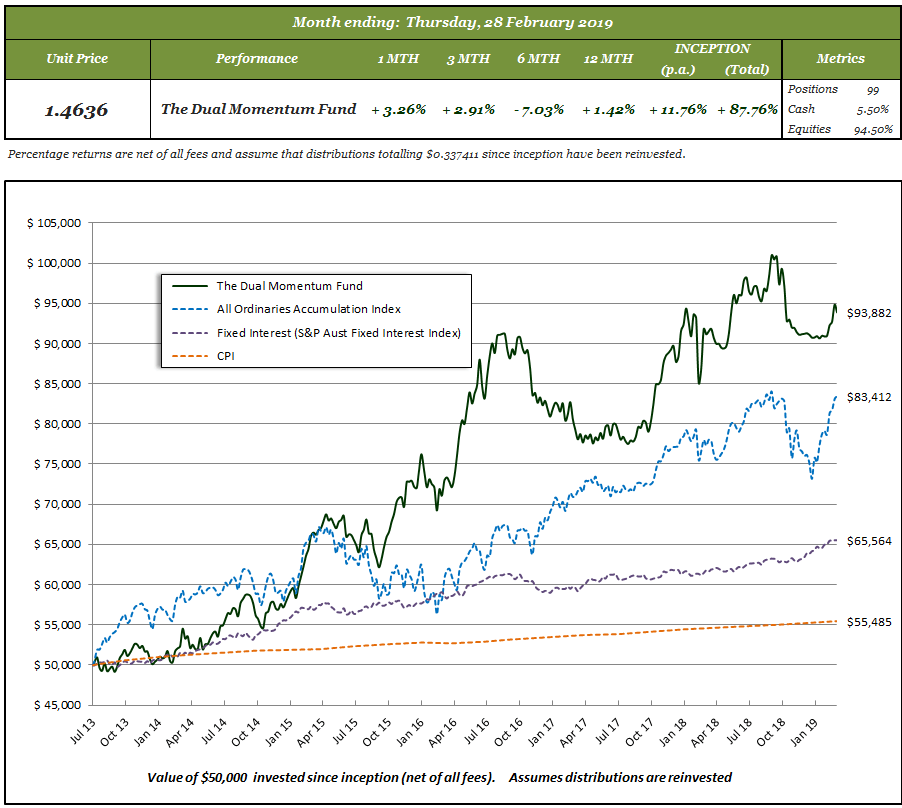Click the CPI legend entry

(227, 355)
